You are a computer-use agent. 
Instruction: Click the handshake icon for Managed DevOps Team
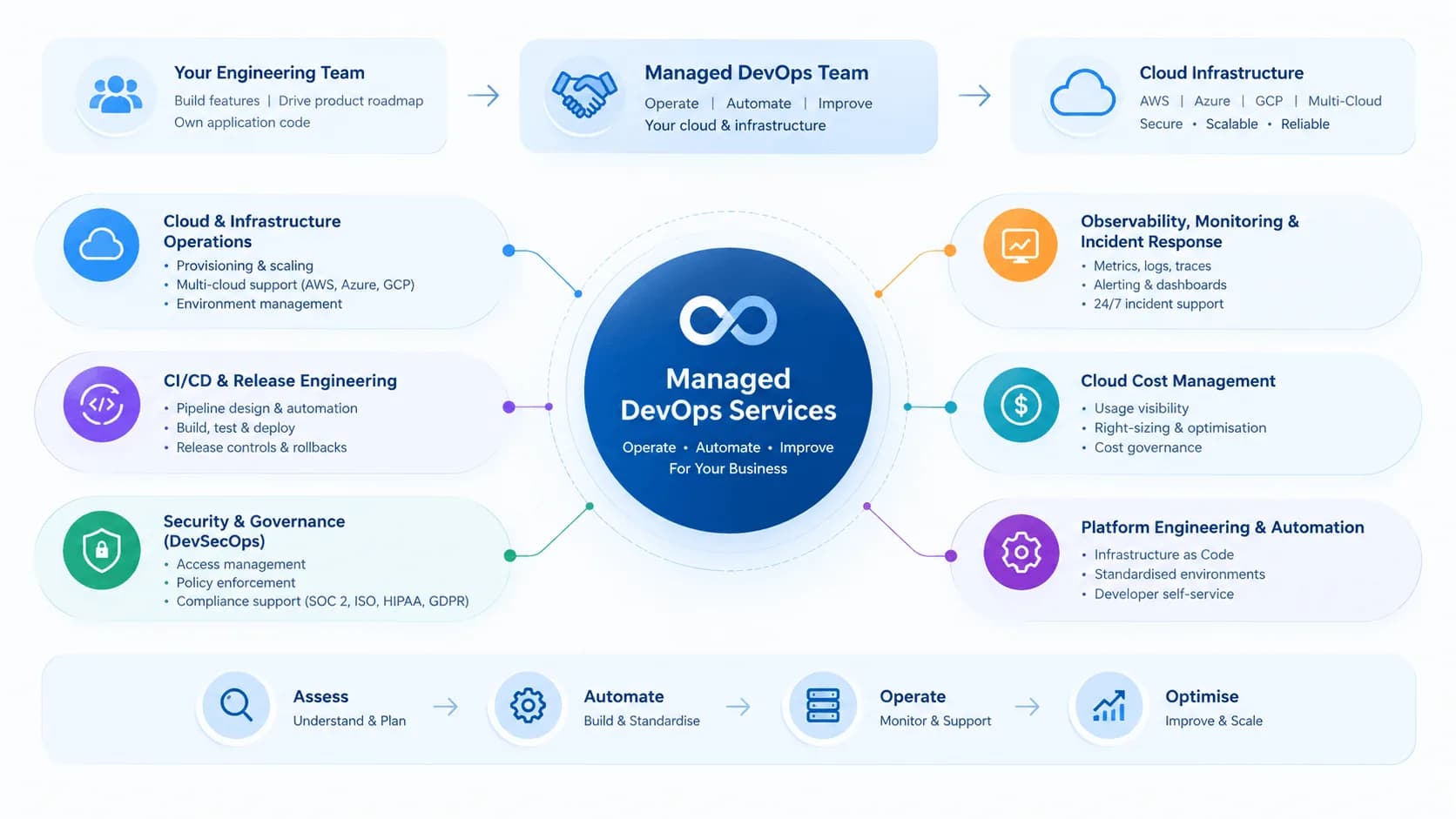[584, 94]
